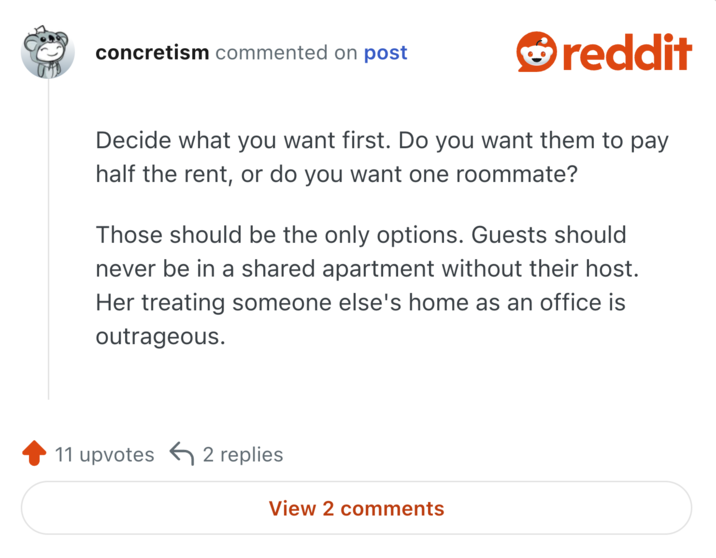The image size is (716, 558).
Task: Click the line starting "Her treating someone"
Action: pyautogui.click(x=360, y=302)
